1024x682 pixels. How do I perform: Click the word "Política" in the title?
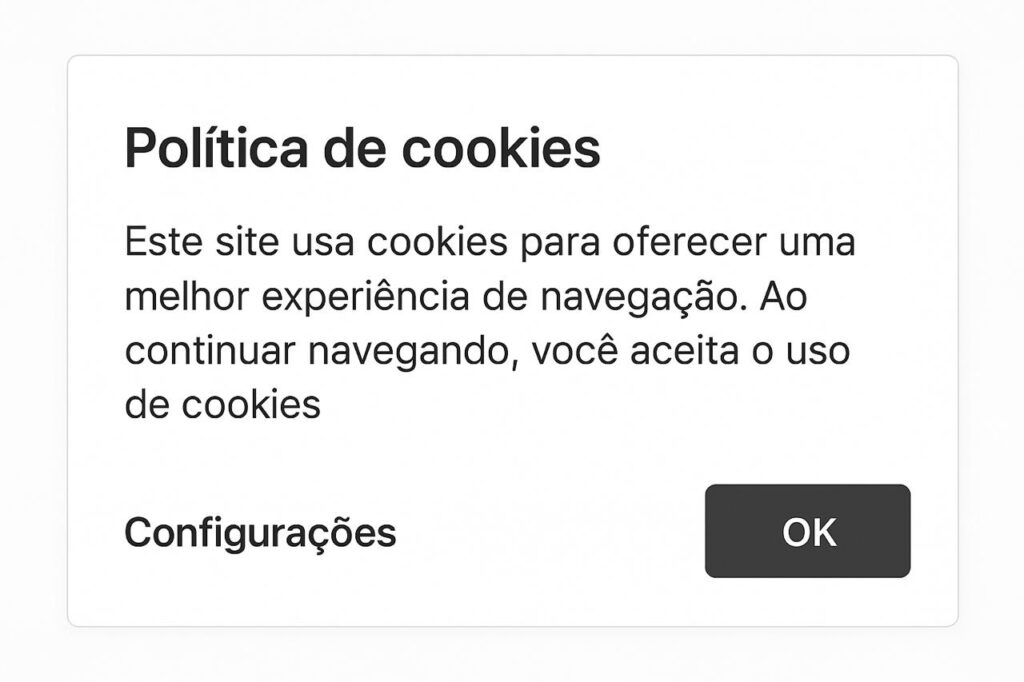[216, 148]
